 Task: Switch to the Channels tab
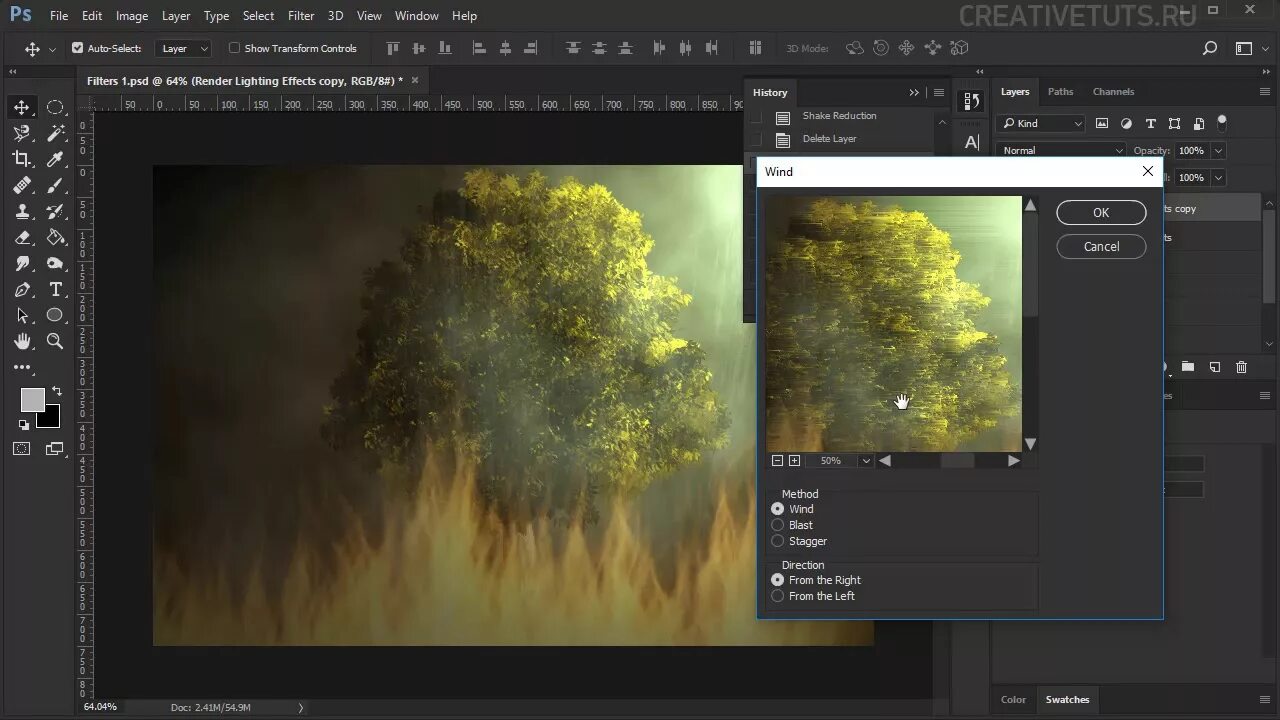click(1113, 91)
